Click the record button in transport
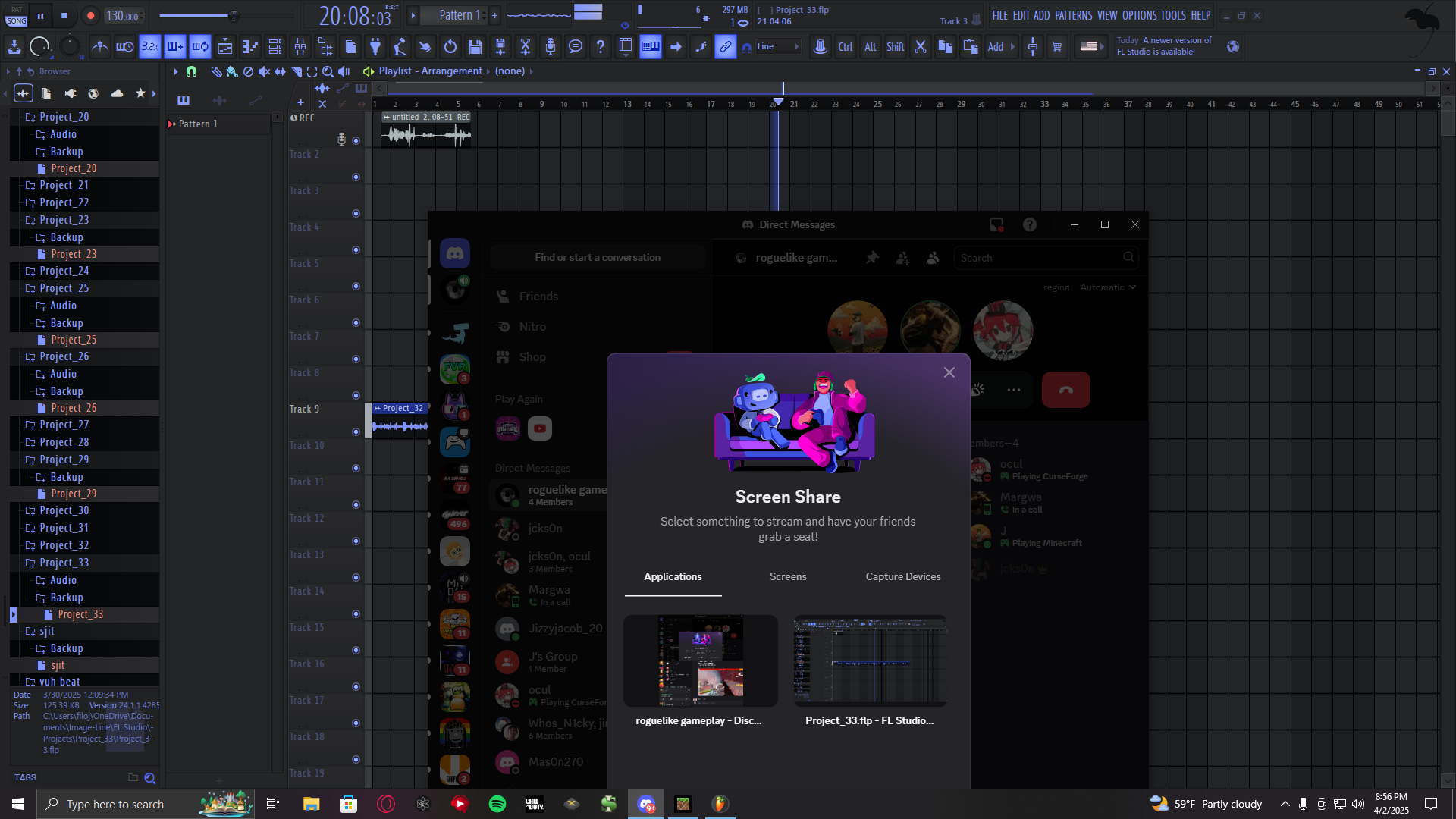The height and width of the screenshot is (819, 1456). (90, 15)
